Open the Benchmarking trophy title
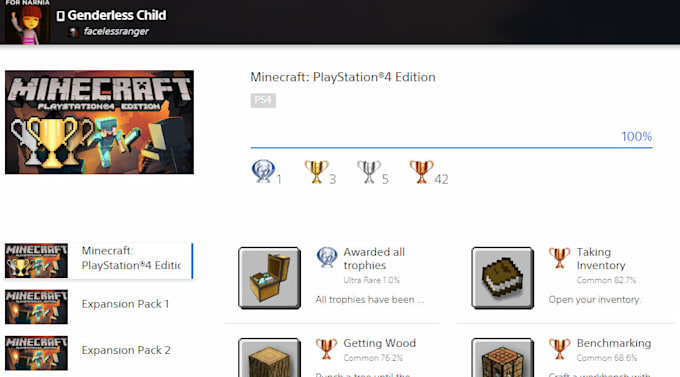 pyautogui.click(x=614, y=343)
